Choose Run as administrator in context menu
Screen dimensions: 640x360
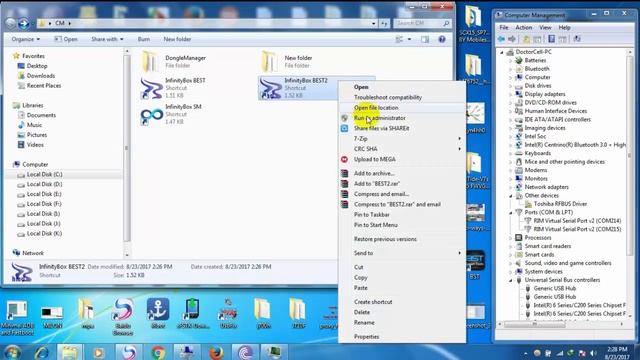380,118
